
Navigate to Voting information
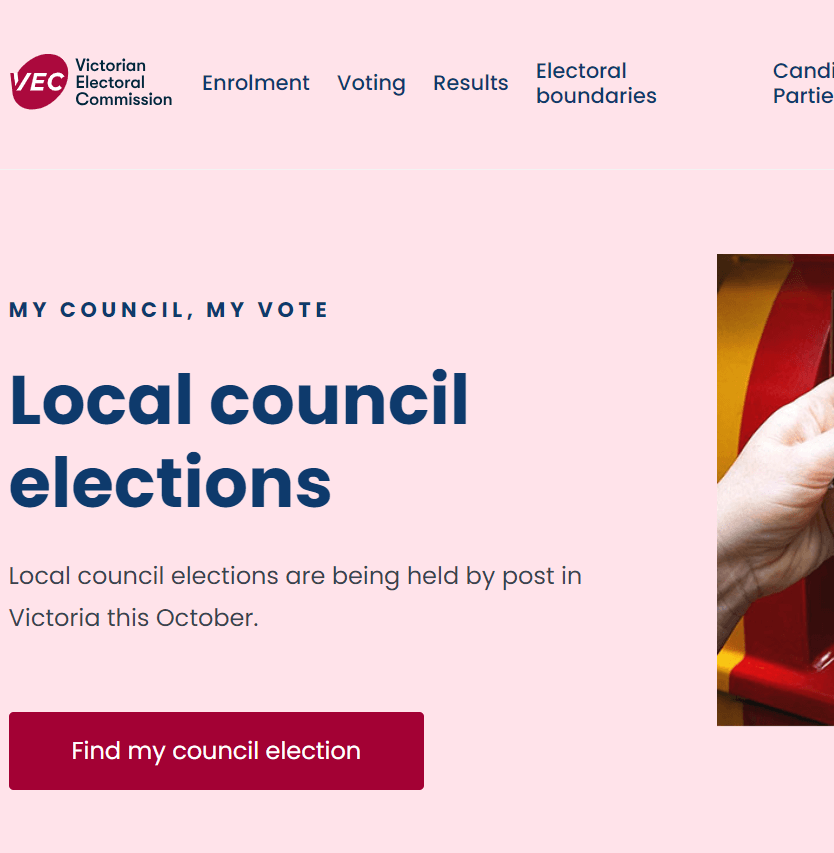(371, 83)
